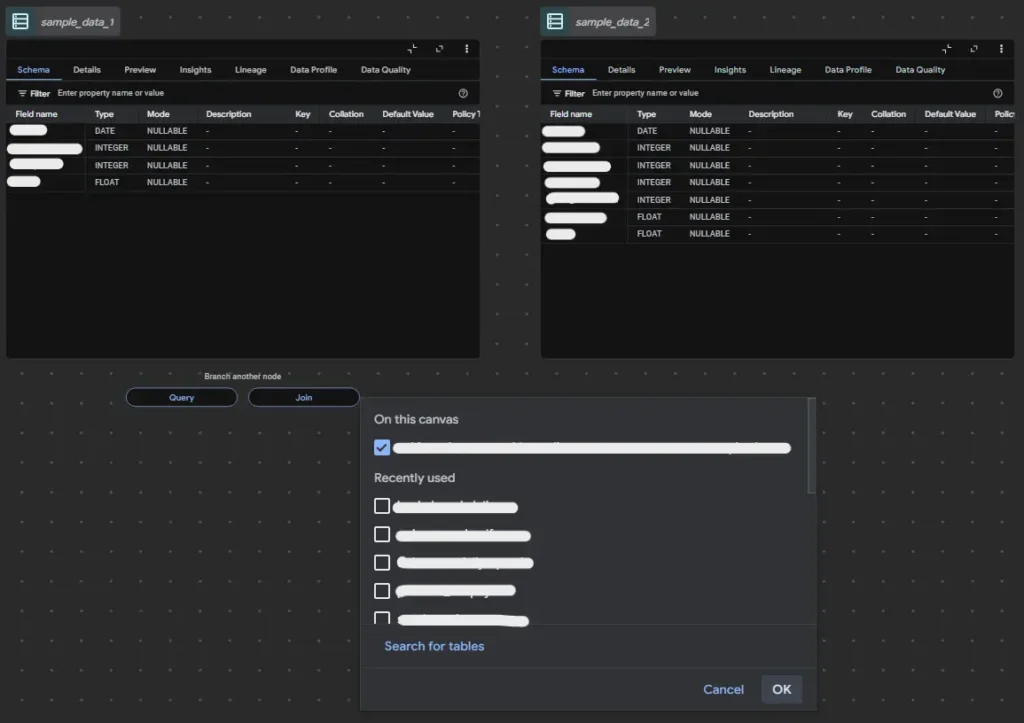Open the Schema tab in sample_data_1
The width and height of the screenshot is (1024, 723).
(33, 70)
